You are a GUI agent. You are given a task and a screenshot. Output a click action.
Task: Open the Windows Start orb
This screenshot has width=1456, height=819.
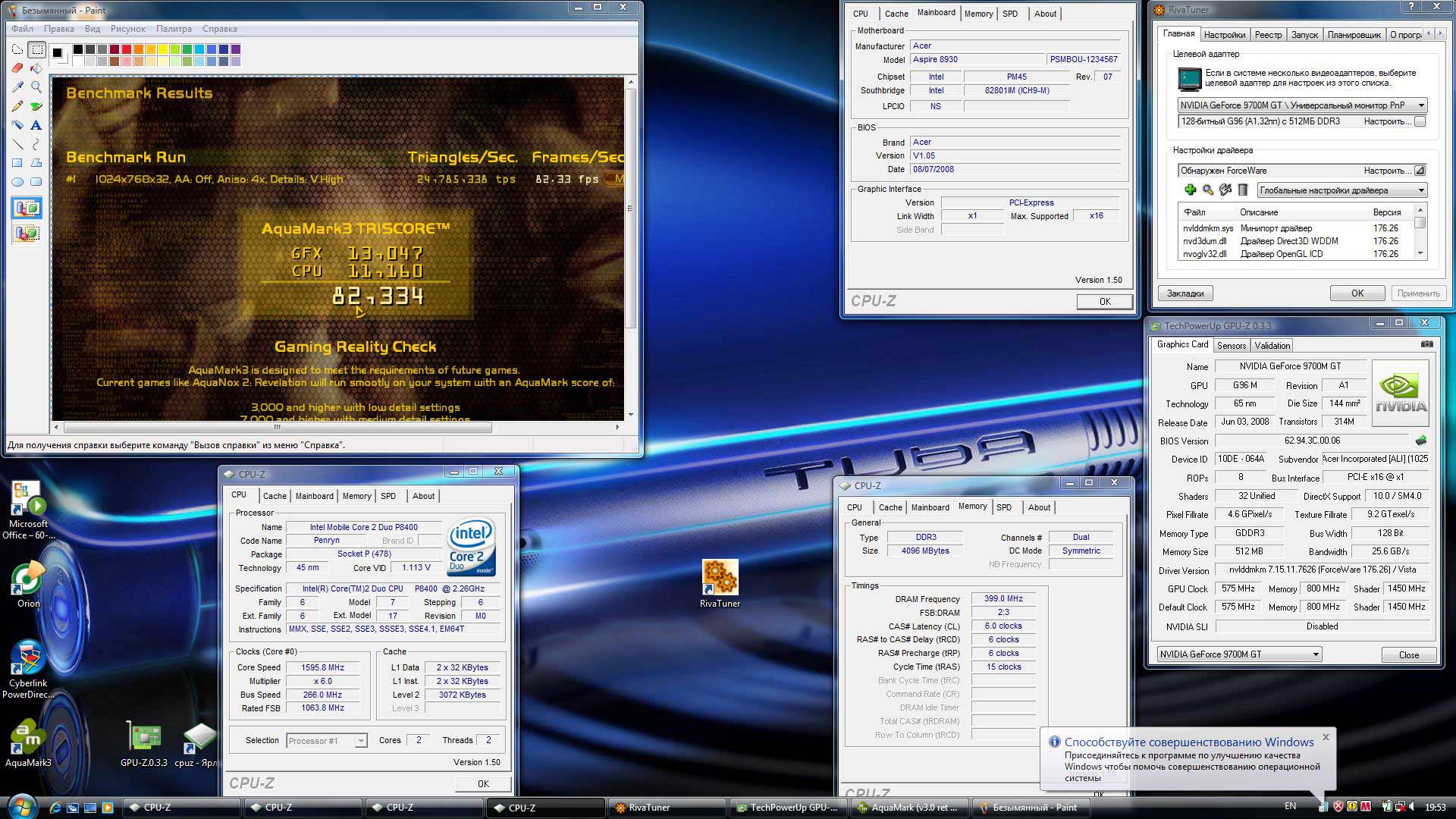[21, 806]
